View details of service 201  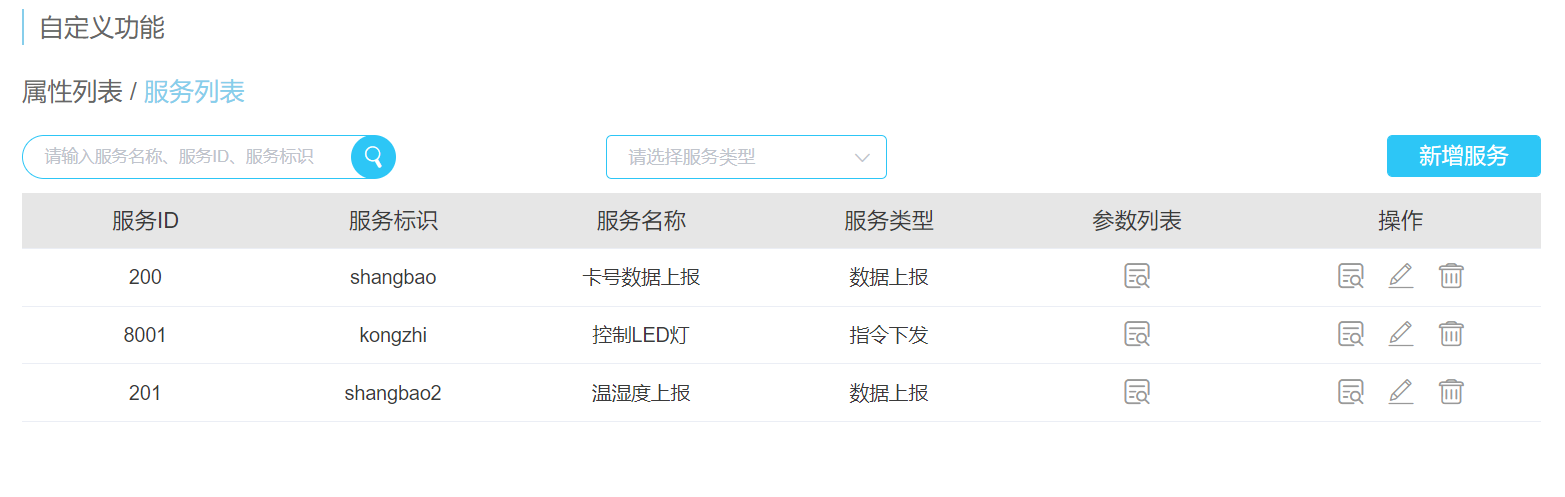pyautogui.click(x=1351, y=393)
